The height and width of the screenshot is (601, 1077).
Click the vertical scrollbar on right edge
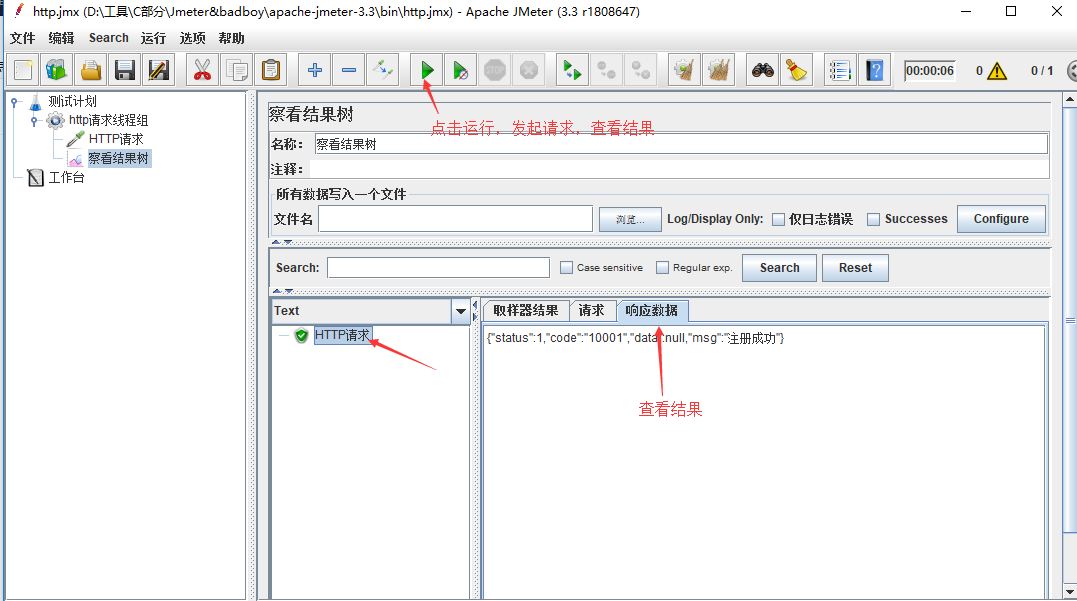pos(1069,320)
